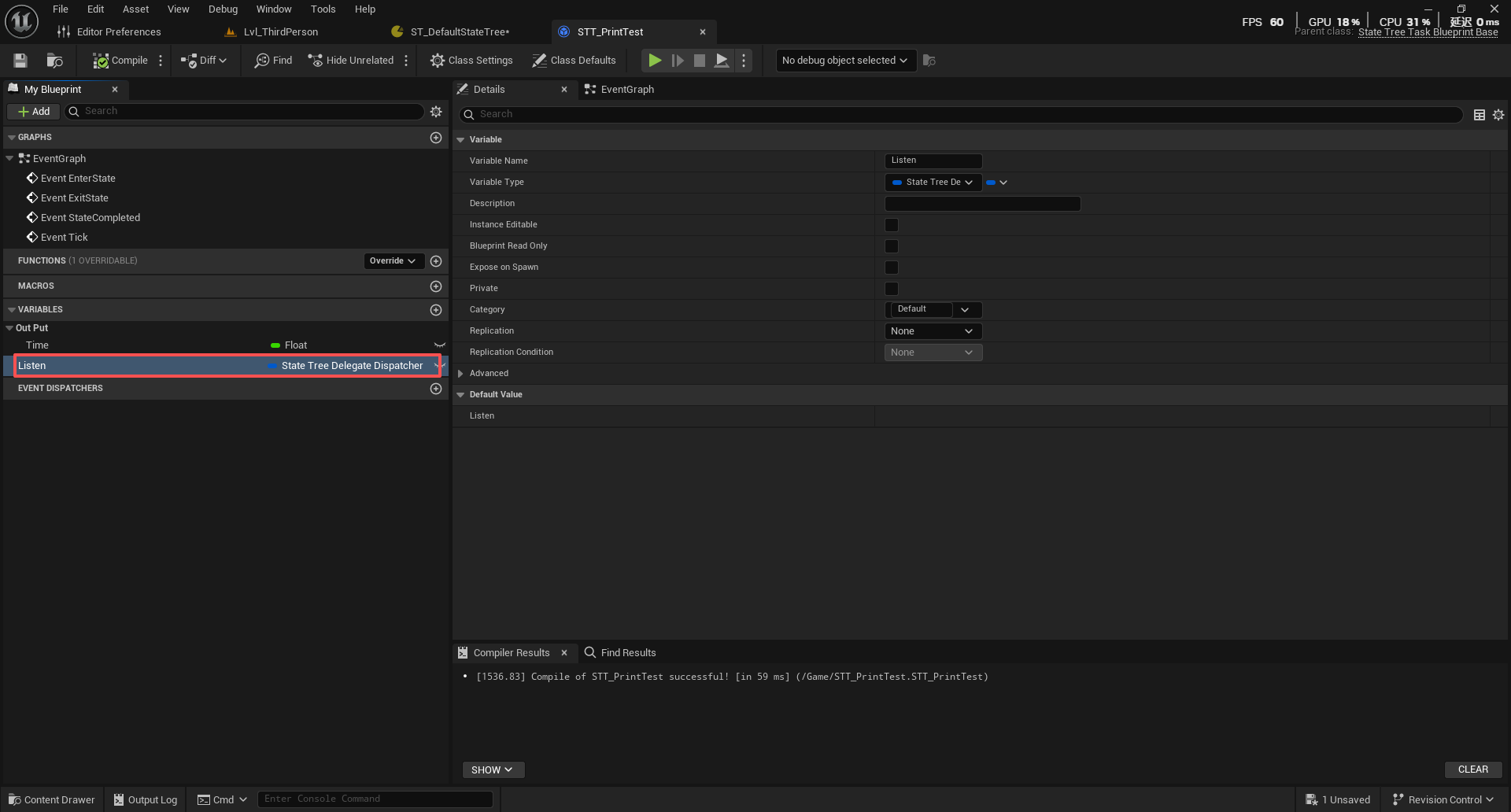1511x812 pixels.
Task: Open Hide Unrelated options dots
Action: click(x=406, y=61)
